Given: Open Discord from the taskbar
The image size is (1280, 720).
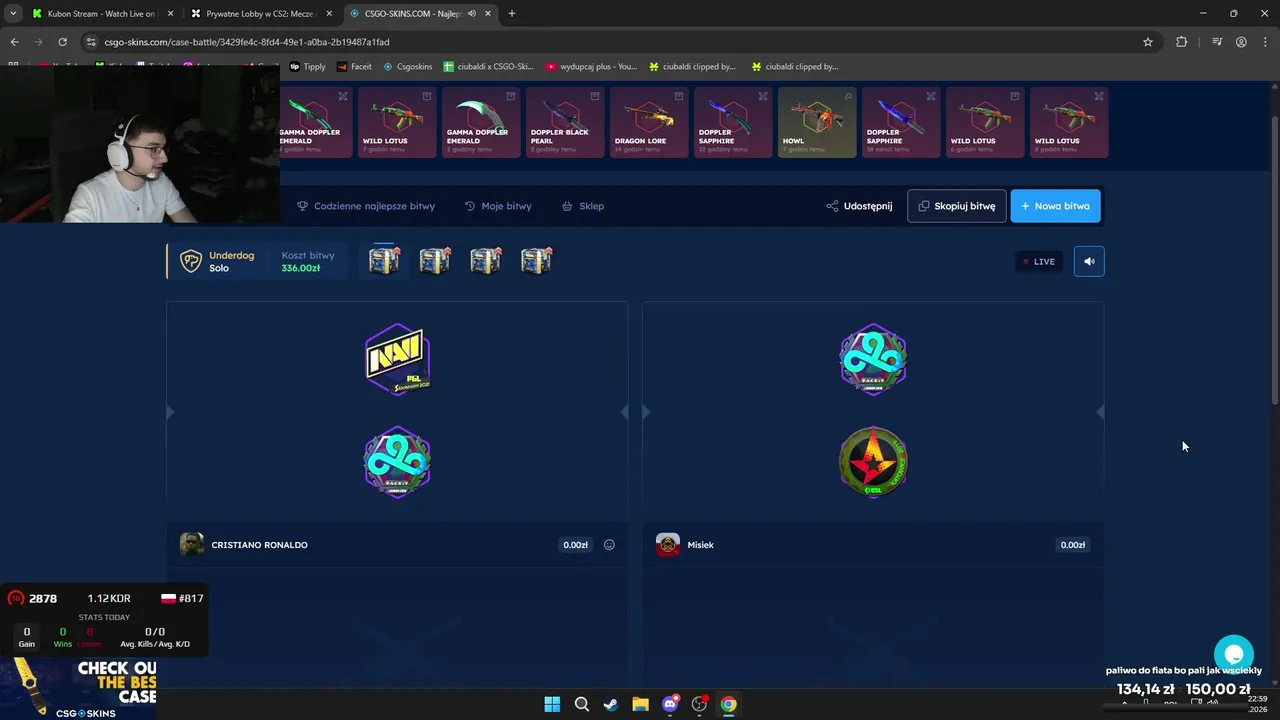Looking at the screenshot, I should point(670,704).
